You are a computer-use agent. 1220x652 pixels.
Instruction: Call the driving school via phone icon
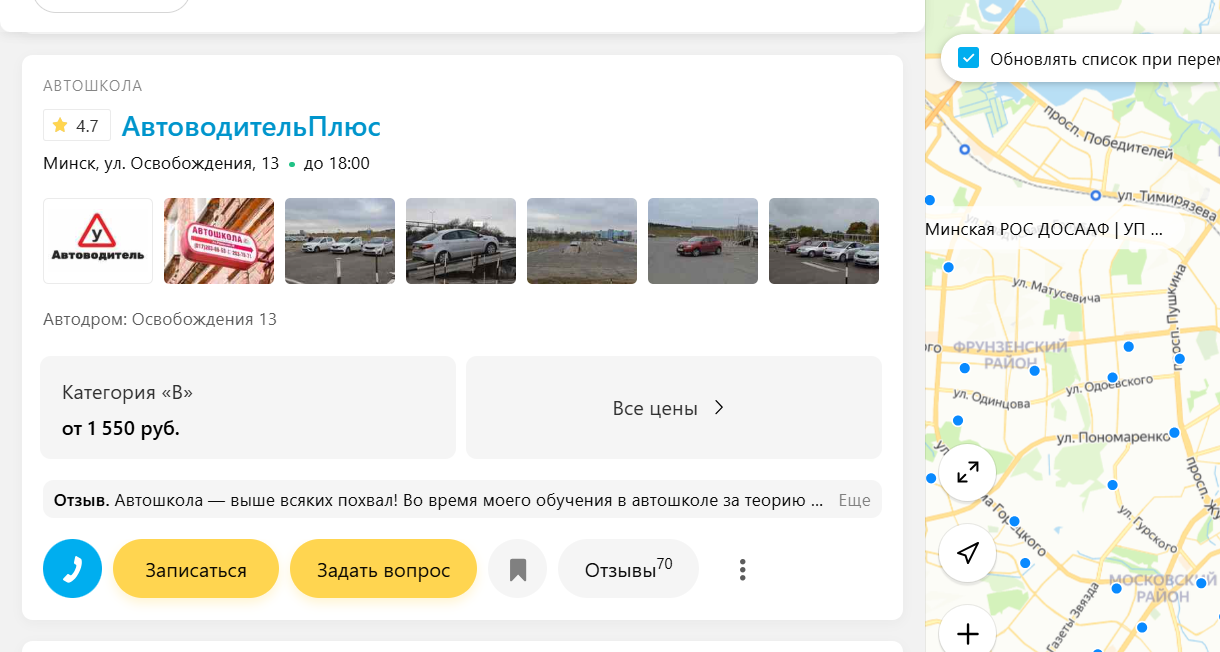tap(72, 569)
